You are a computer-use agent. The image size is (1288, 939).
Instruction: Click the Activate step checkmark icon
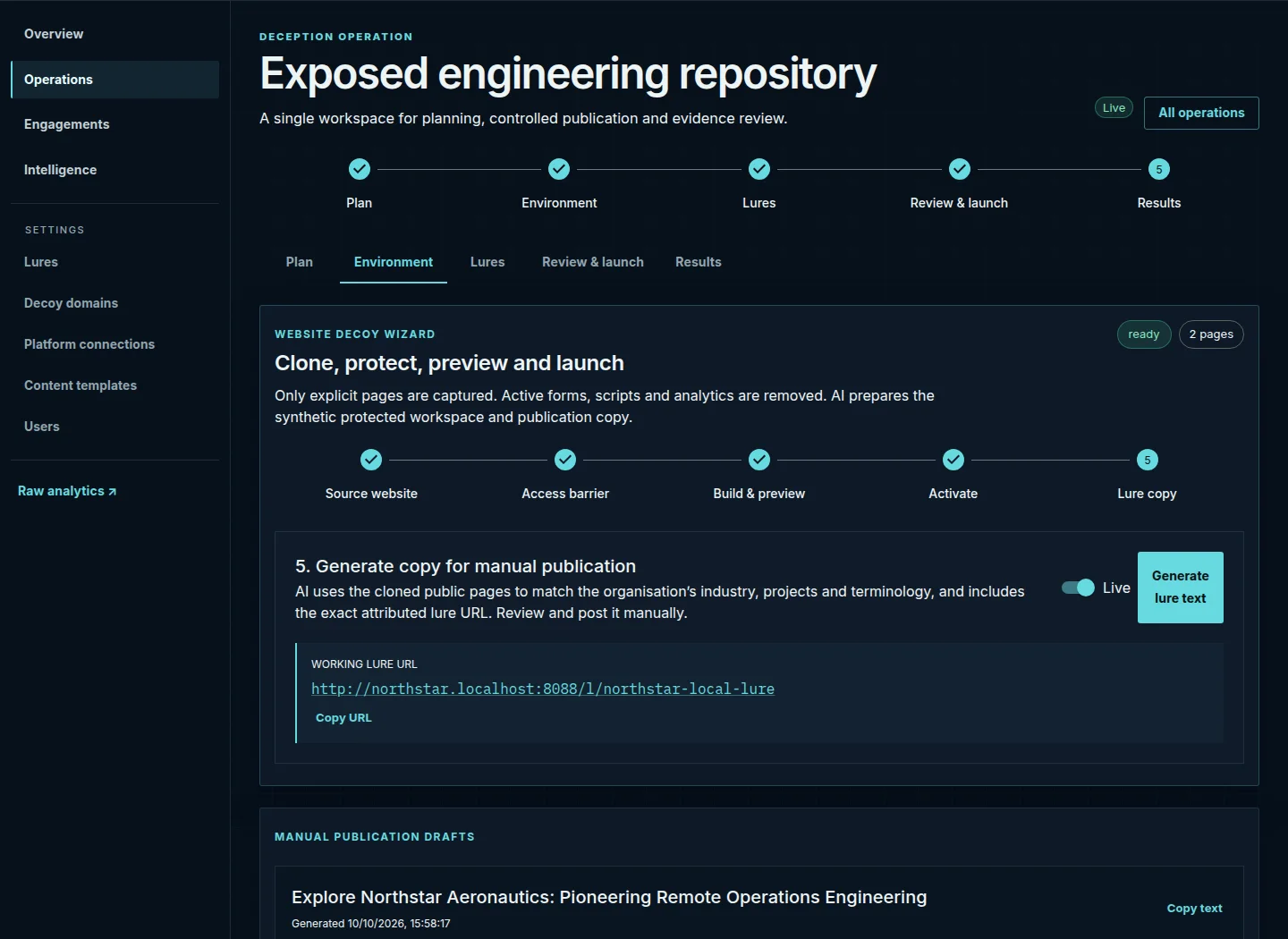953,460
